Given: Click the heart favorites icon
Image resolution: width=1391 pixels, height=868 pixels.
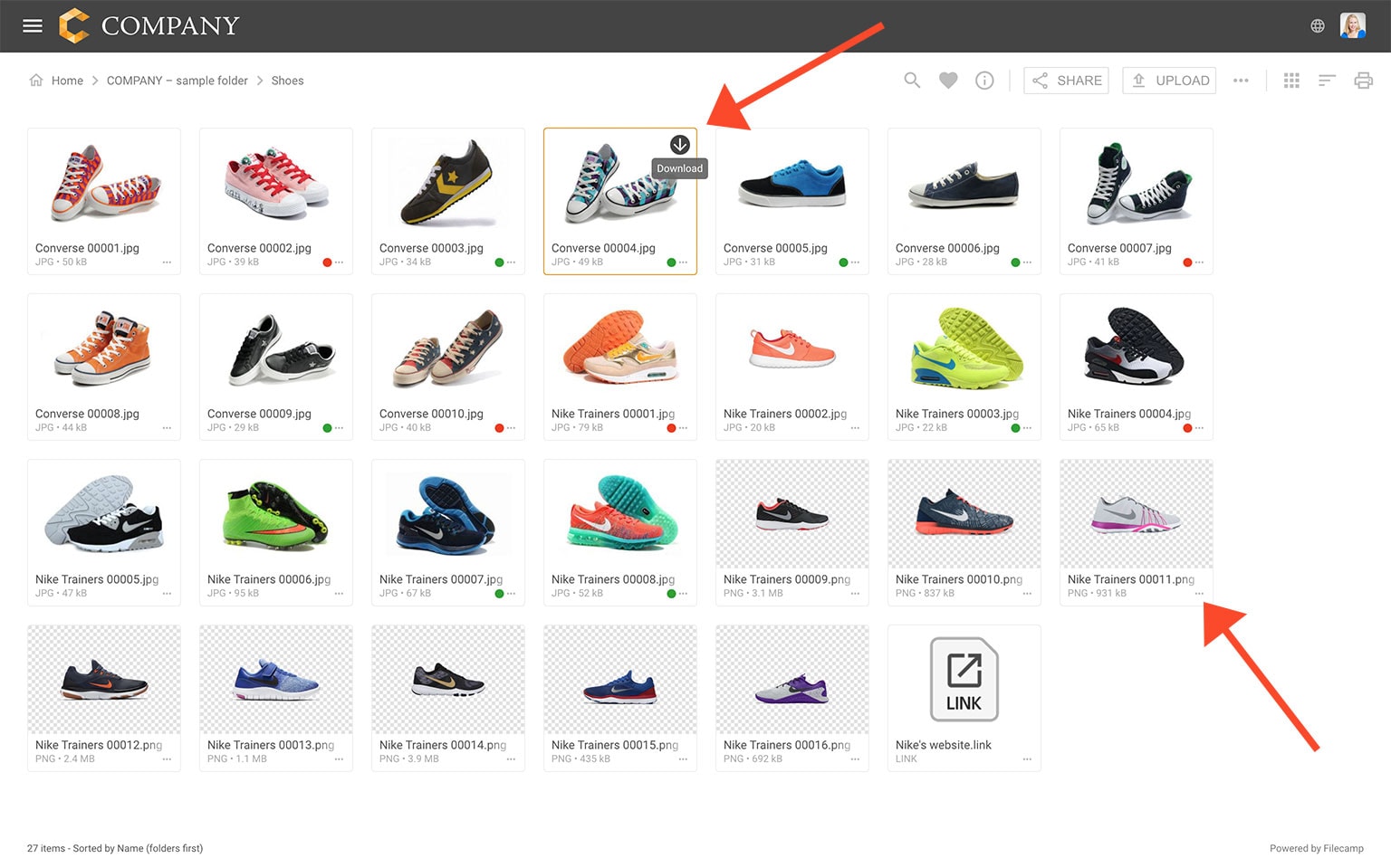Looking at the screenshot, I should (948, 80).
